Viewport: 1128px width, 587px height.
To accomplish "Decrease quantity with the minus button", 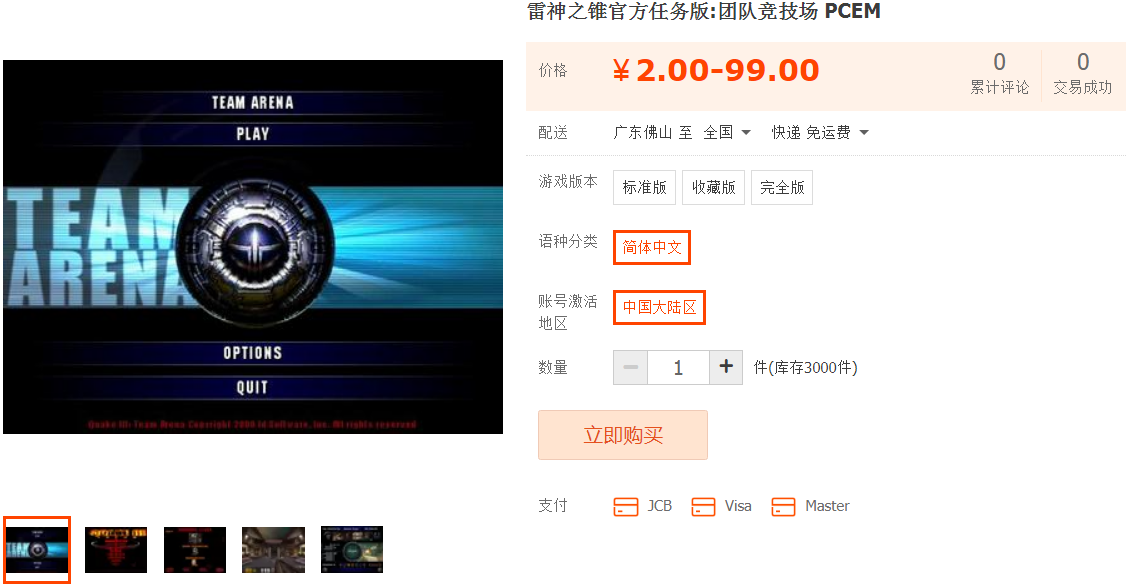I will pyautogui.click(x=631, y=368).
